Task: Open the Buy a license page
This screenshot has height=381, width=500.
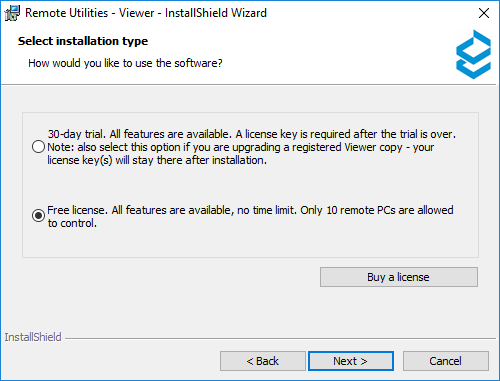Action: pos(399,277)
